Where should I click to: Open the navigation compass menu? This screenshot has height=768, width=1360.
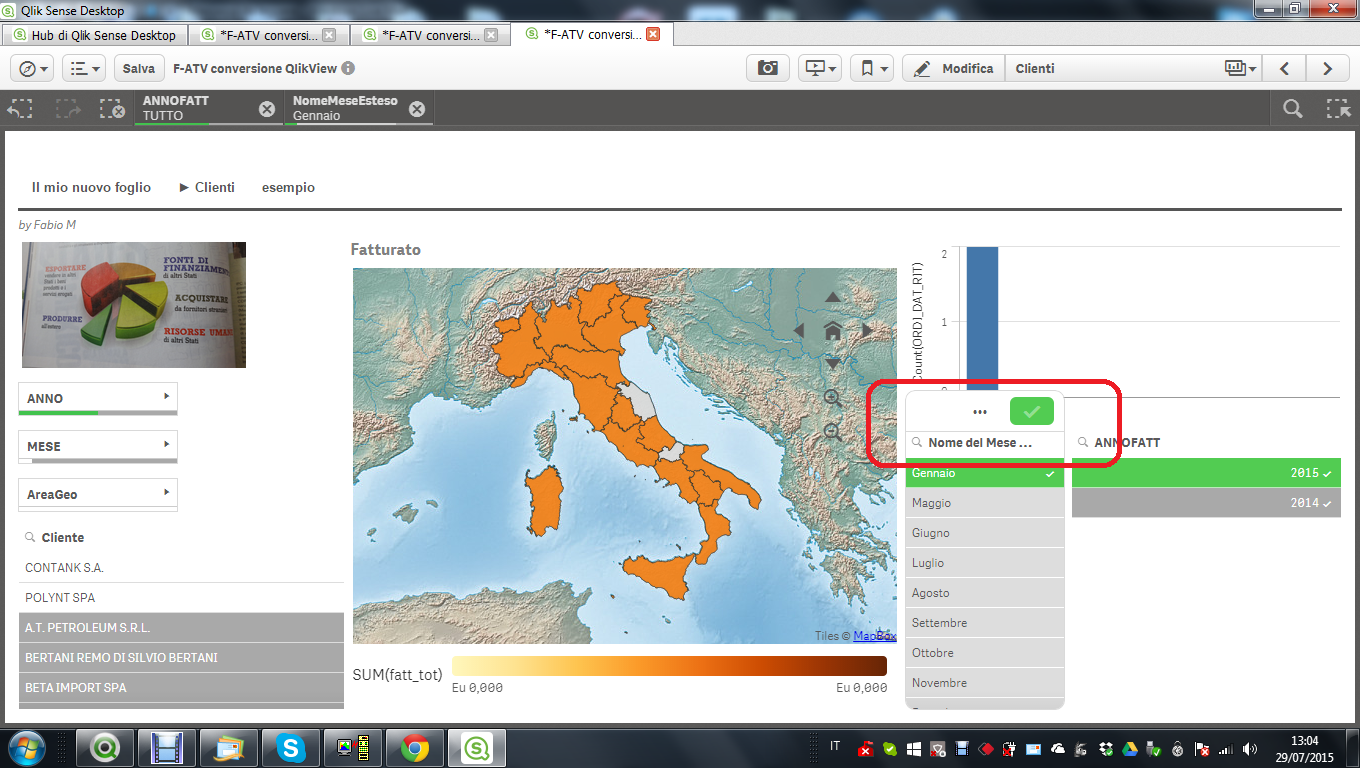(x=32, y=68)
